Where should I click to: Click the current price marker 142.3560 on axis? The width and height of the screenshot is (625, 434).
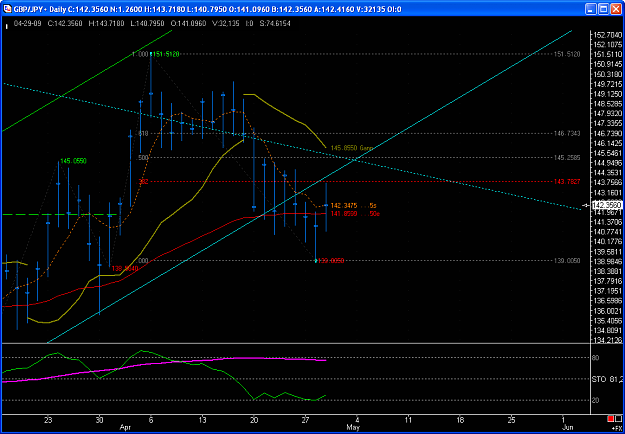click(x=607, y=205)
